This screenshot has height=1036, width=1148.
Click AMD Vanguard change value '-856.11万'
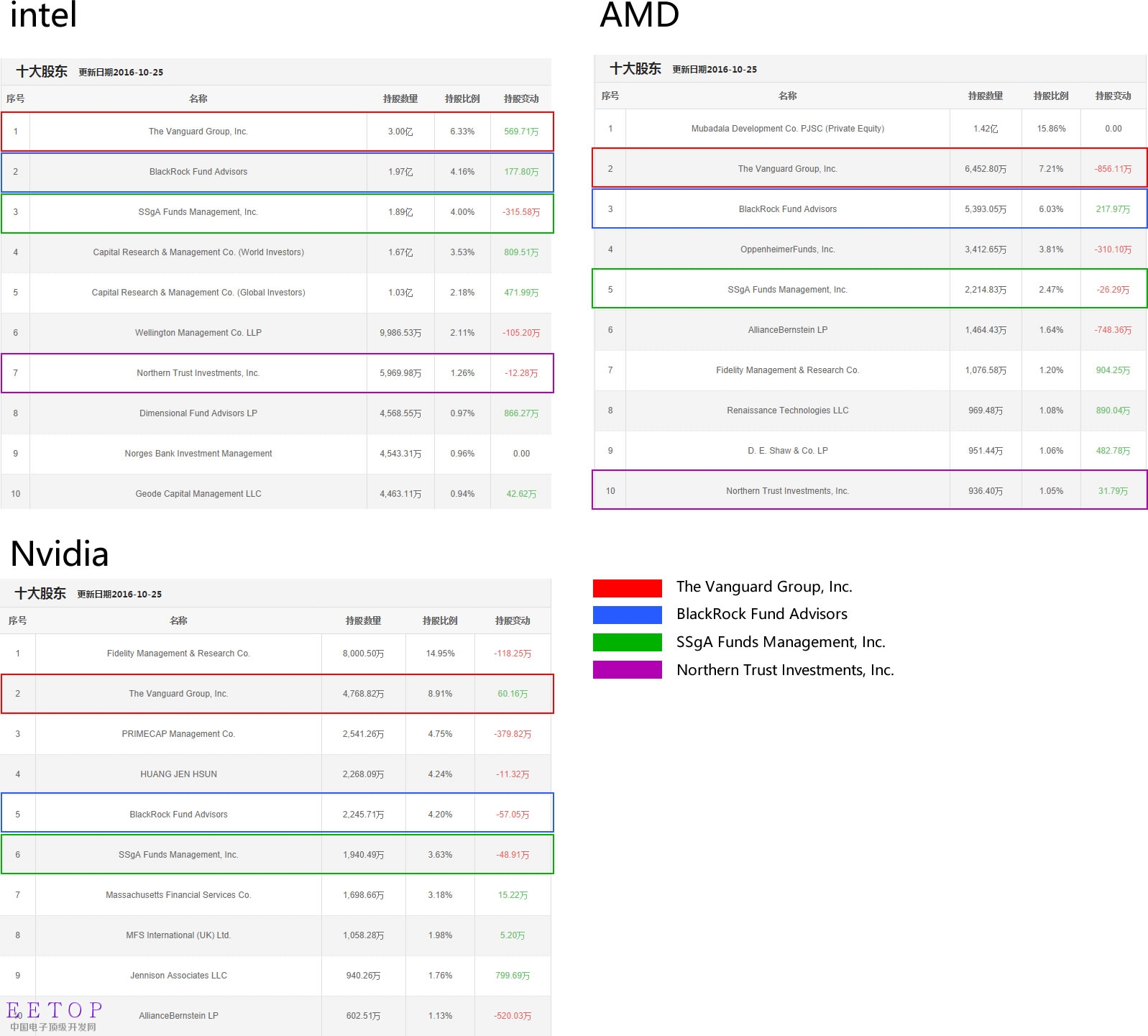pyautogui.click(x=1113, y=169)
